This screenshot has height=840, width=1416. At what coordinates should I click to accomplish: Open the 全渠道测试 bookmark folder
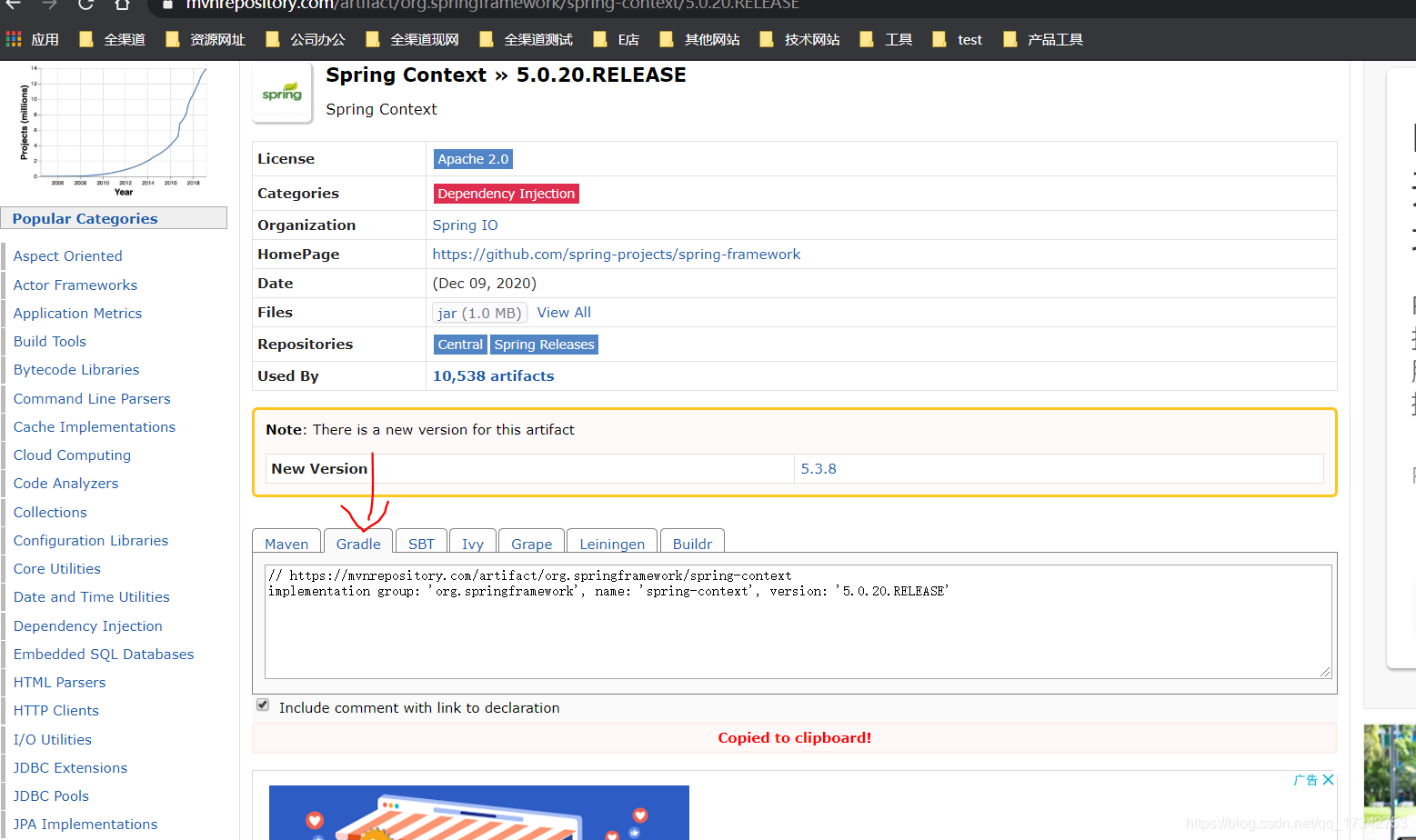(x=527, y=39)
